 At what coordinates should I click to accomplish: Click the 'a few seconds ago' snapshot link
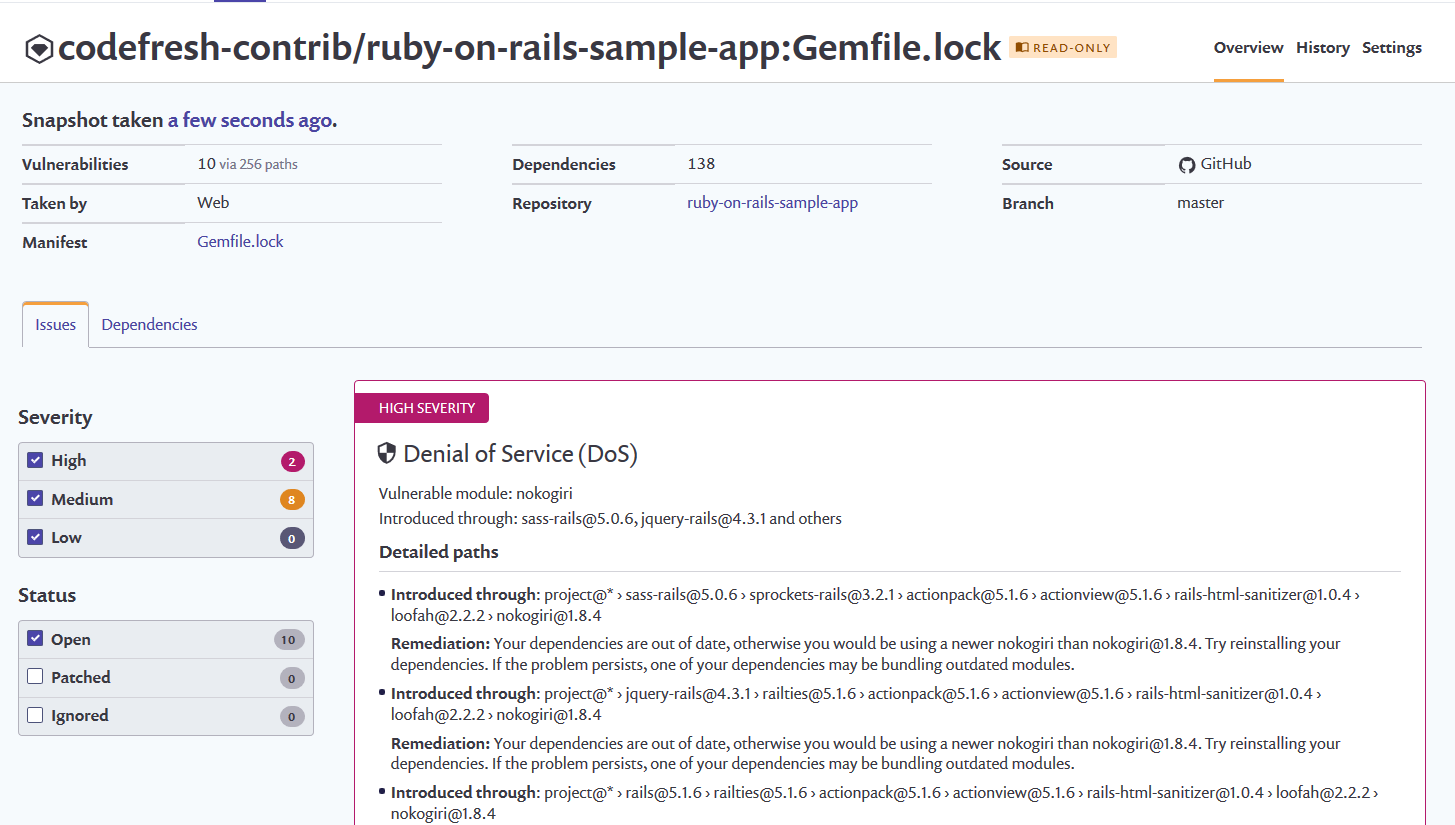[249, 121]
